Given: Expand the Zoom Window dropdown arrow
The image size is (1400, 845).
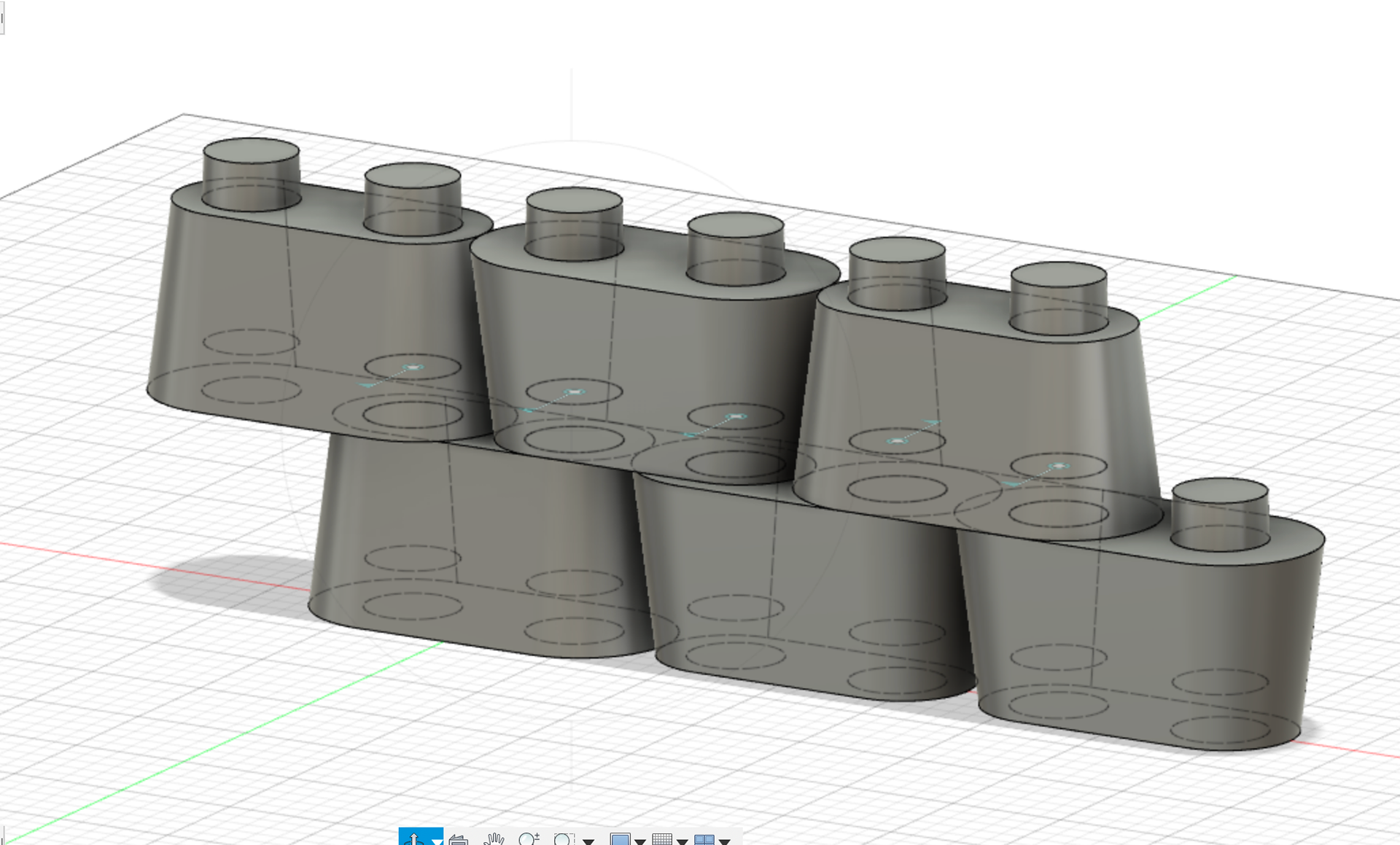Looking at the screenshot, I should click(588, 841).
